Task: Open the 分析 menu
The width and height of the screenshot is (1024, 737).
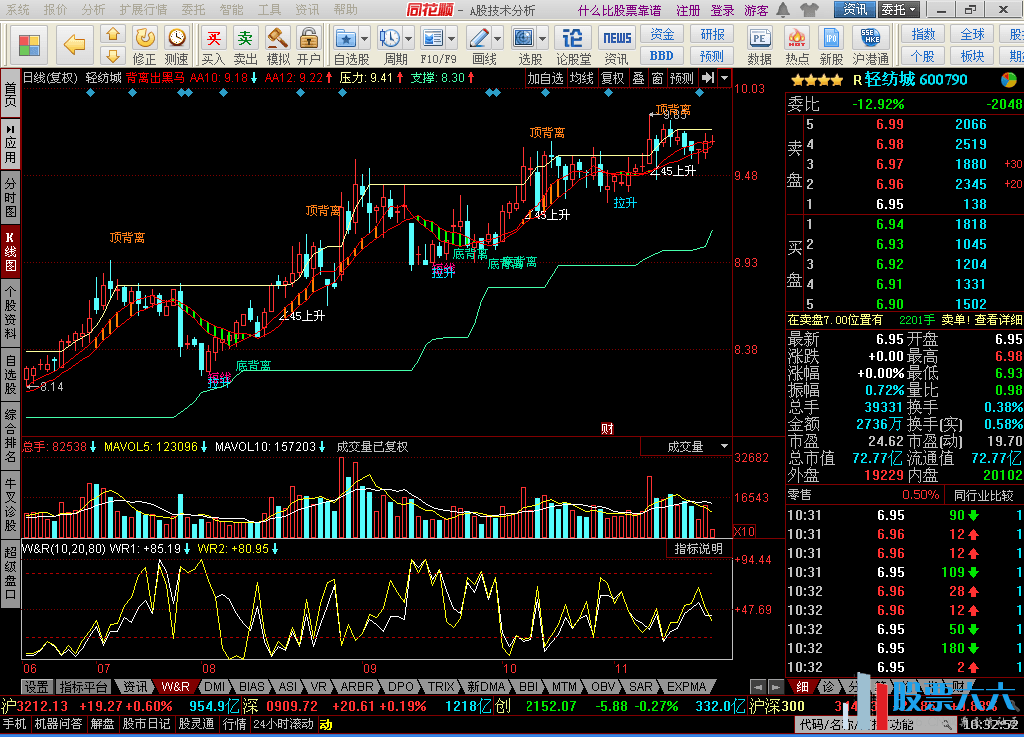Action: tap(93, 10)
